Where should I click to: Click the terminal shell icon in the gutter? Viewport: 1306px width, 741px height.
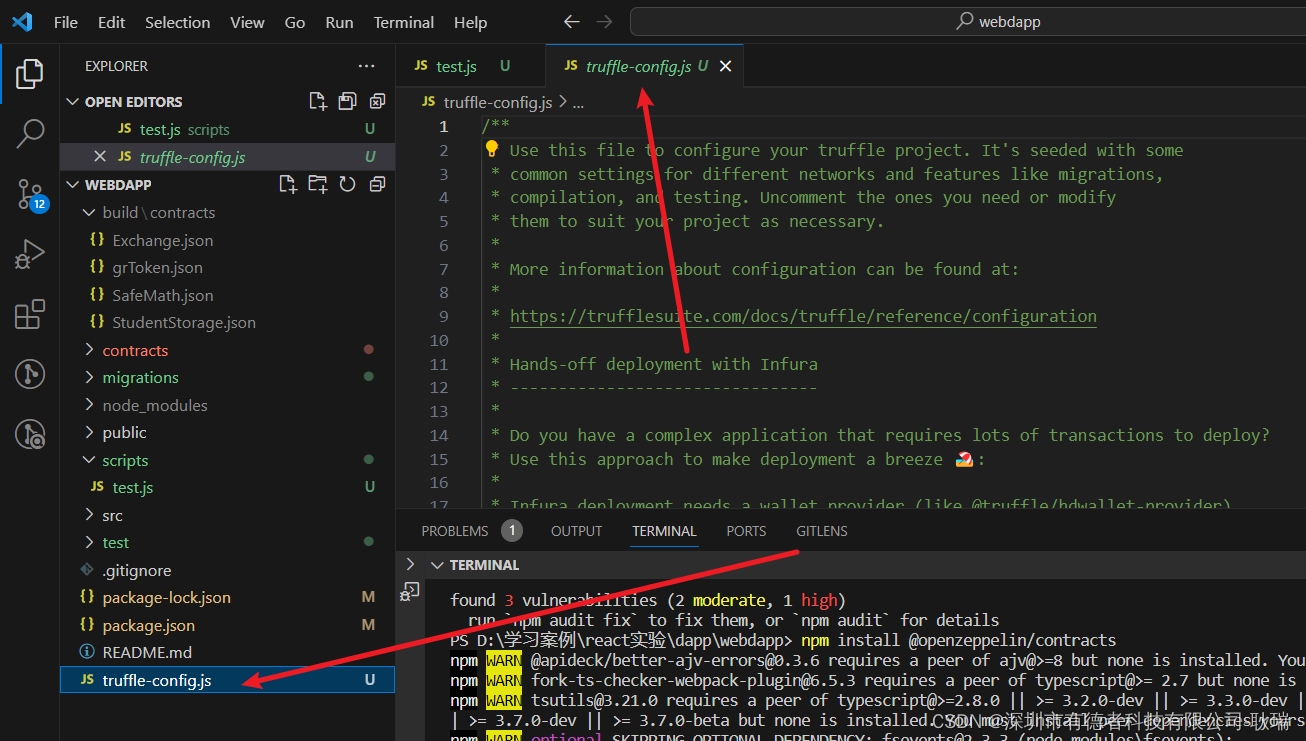(410, 591)
